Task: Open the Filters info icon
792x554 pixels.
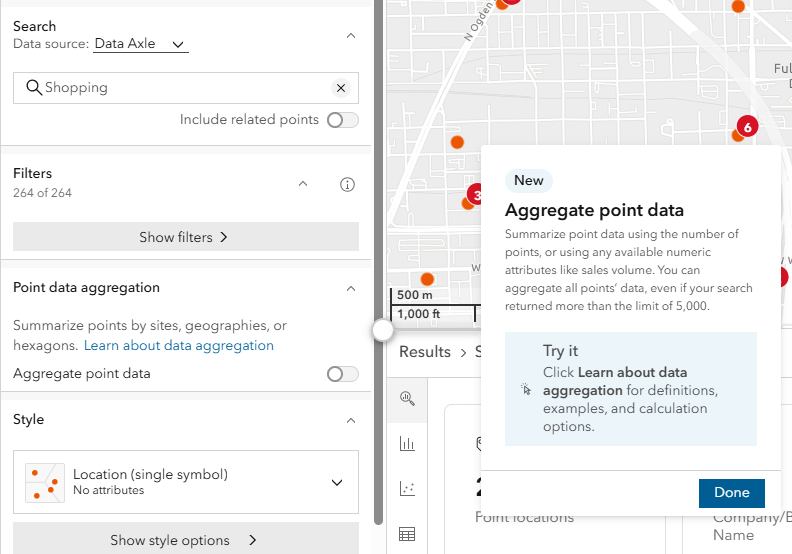Action: tap(348, 184)
